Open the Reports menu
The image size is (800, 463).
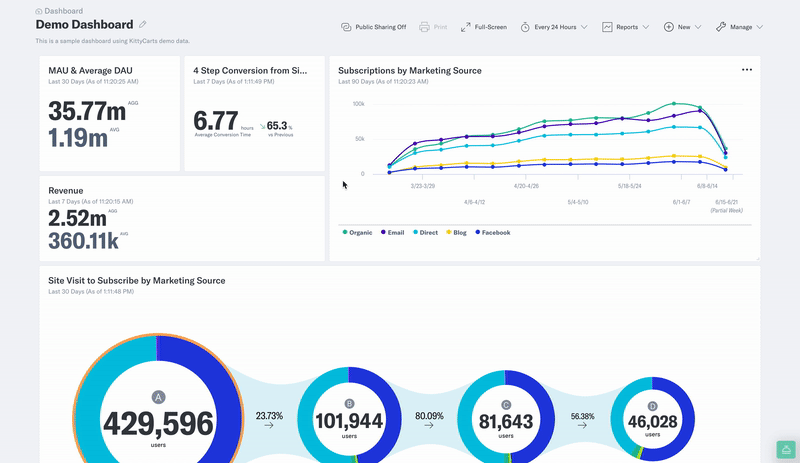click(626, 27)
